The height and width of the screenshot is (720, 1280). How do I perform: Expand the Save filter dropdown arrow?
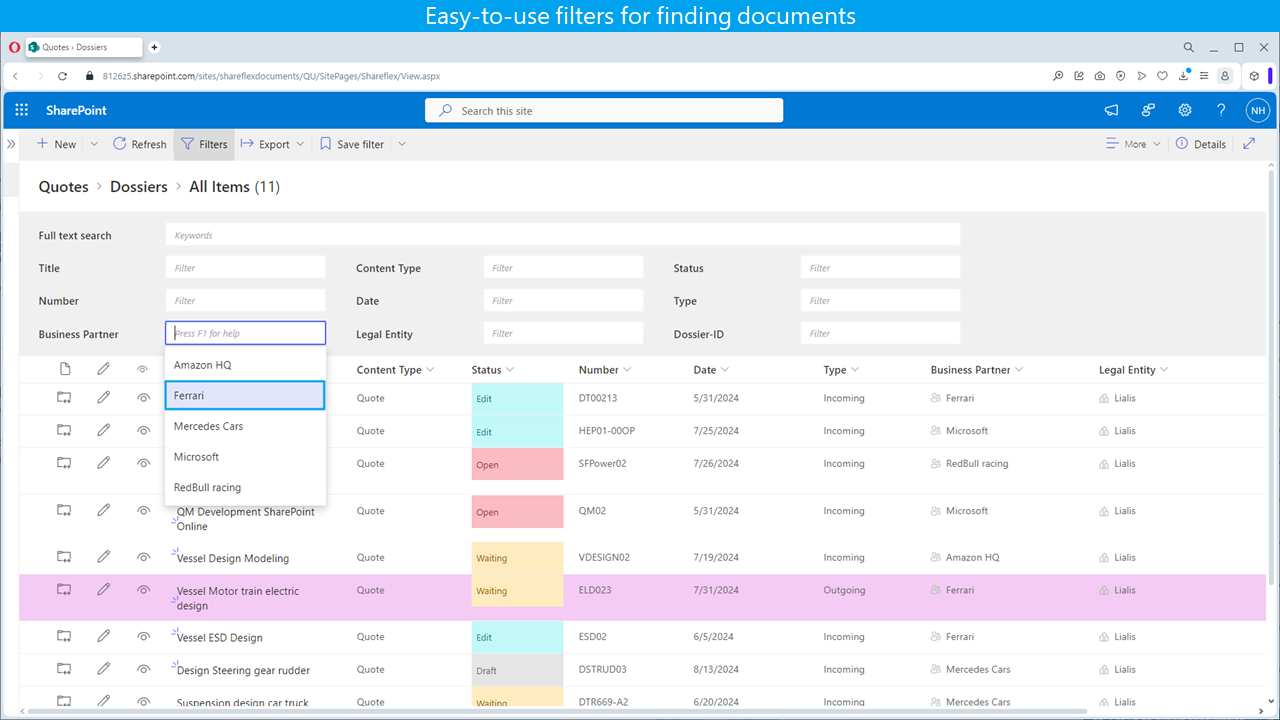(402, 144)
